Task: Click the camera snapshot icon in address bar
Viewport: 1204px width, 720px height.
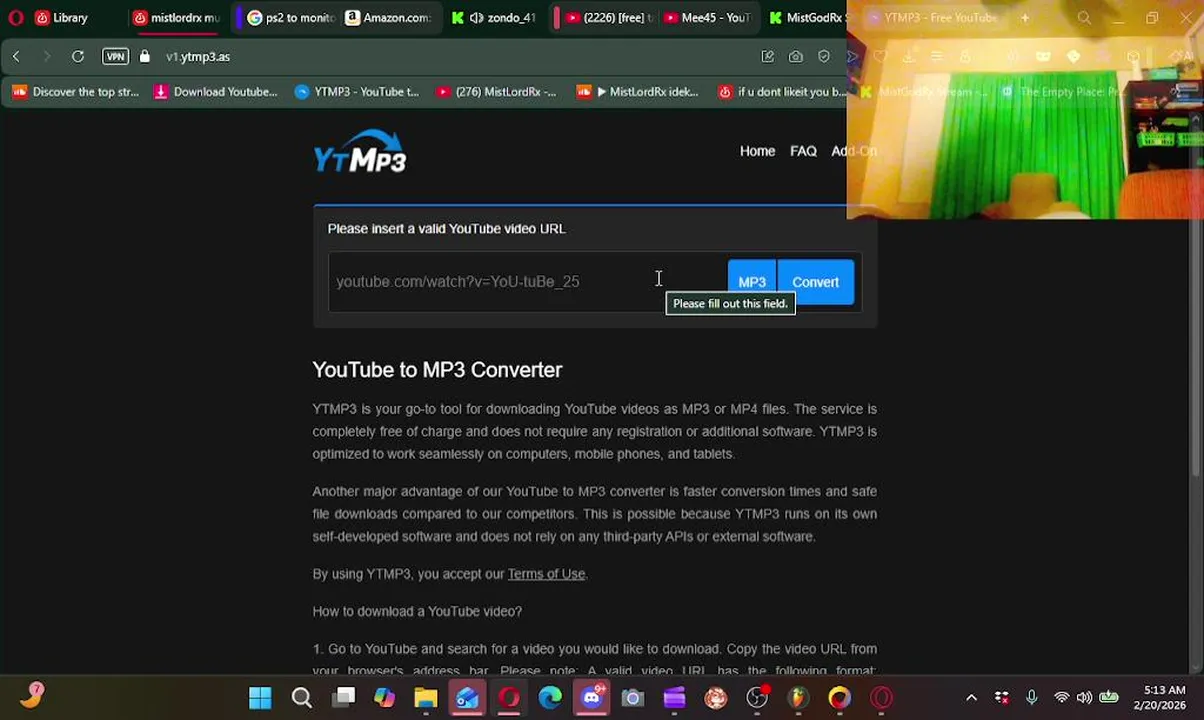Action: tap(796, 56)
